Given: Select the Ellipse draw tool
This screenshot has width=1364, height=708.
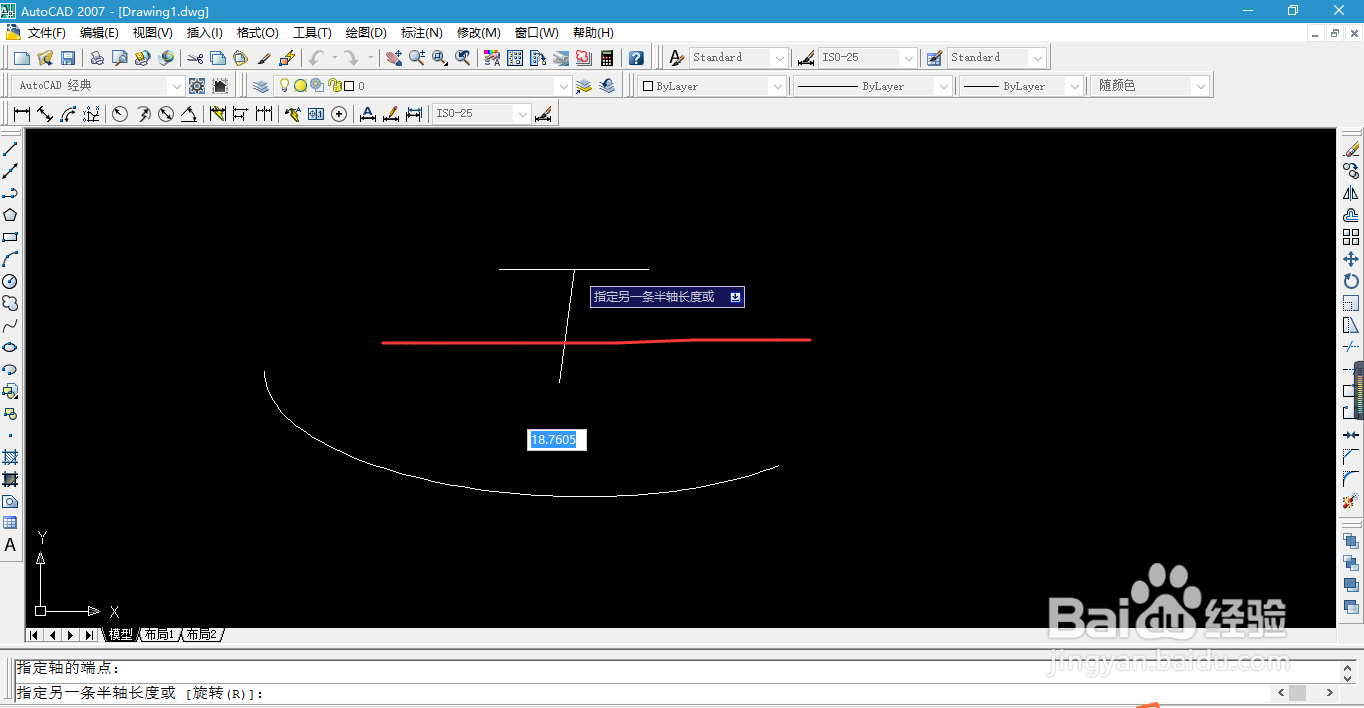Looking at the screenshot, I should 10,347.
